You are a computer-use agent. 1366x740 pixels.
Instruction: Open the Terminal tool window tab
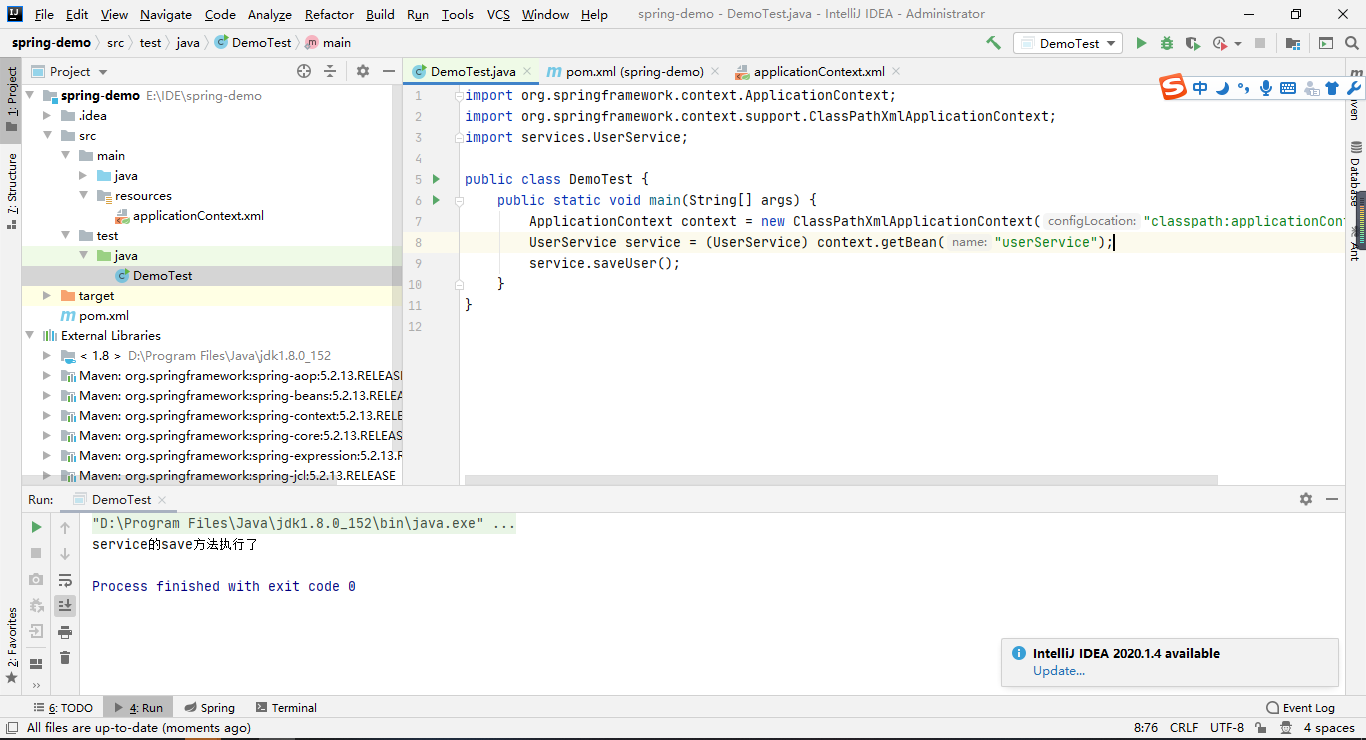click(286, 707)
